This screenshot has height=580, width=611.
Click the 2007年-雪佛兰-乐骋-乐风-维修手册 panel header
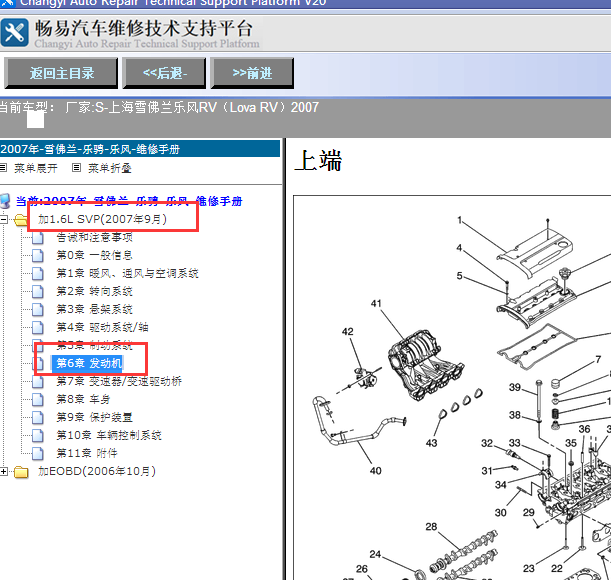[140, 149]
